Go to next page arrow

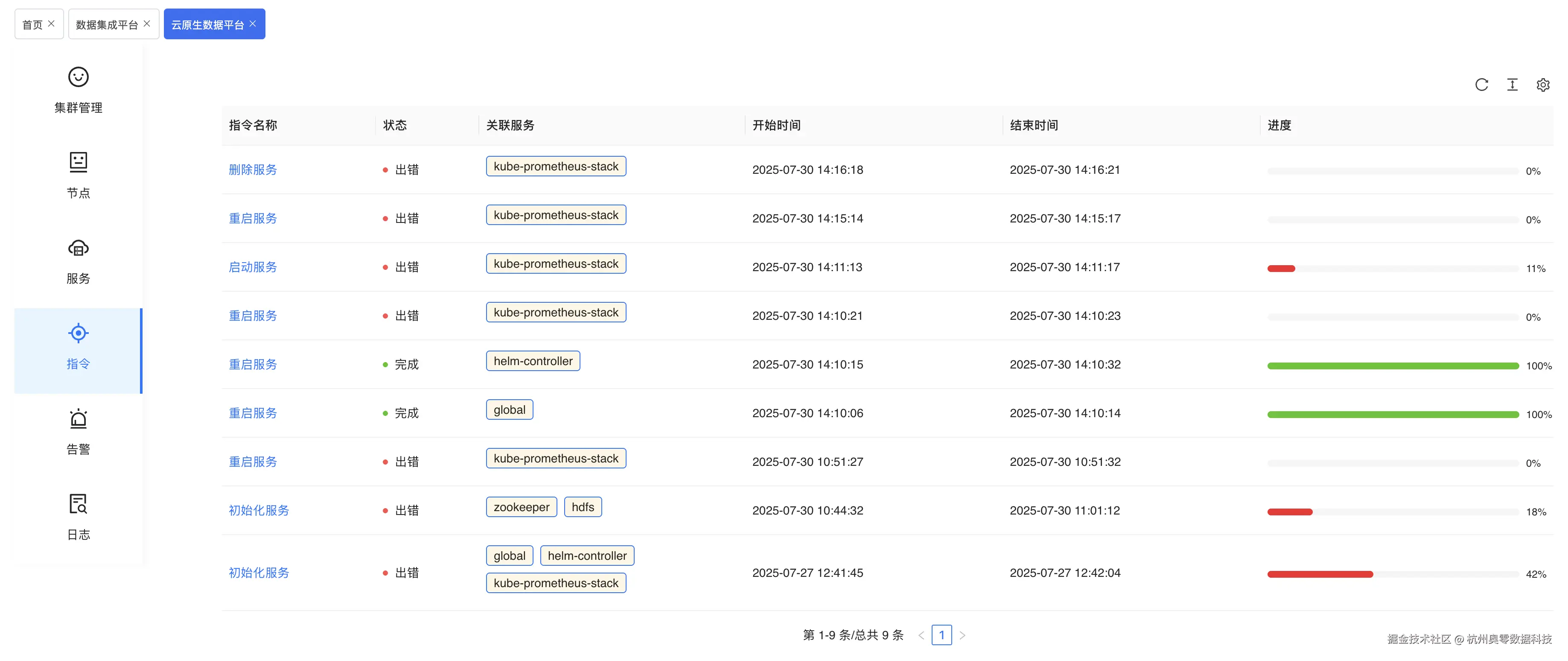pyautogui.click(x=962, y=635)
